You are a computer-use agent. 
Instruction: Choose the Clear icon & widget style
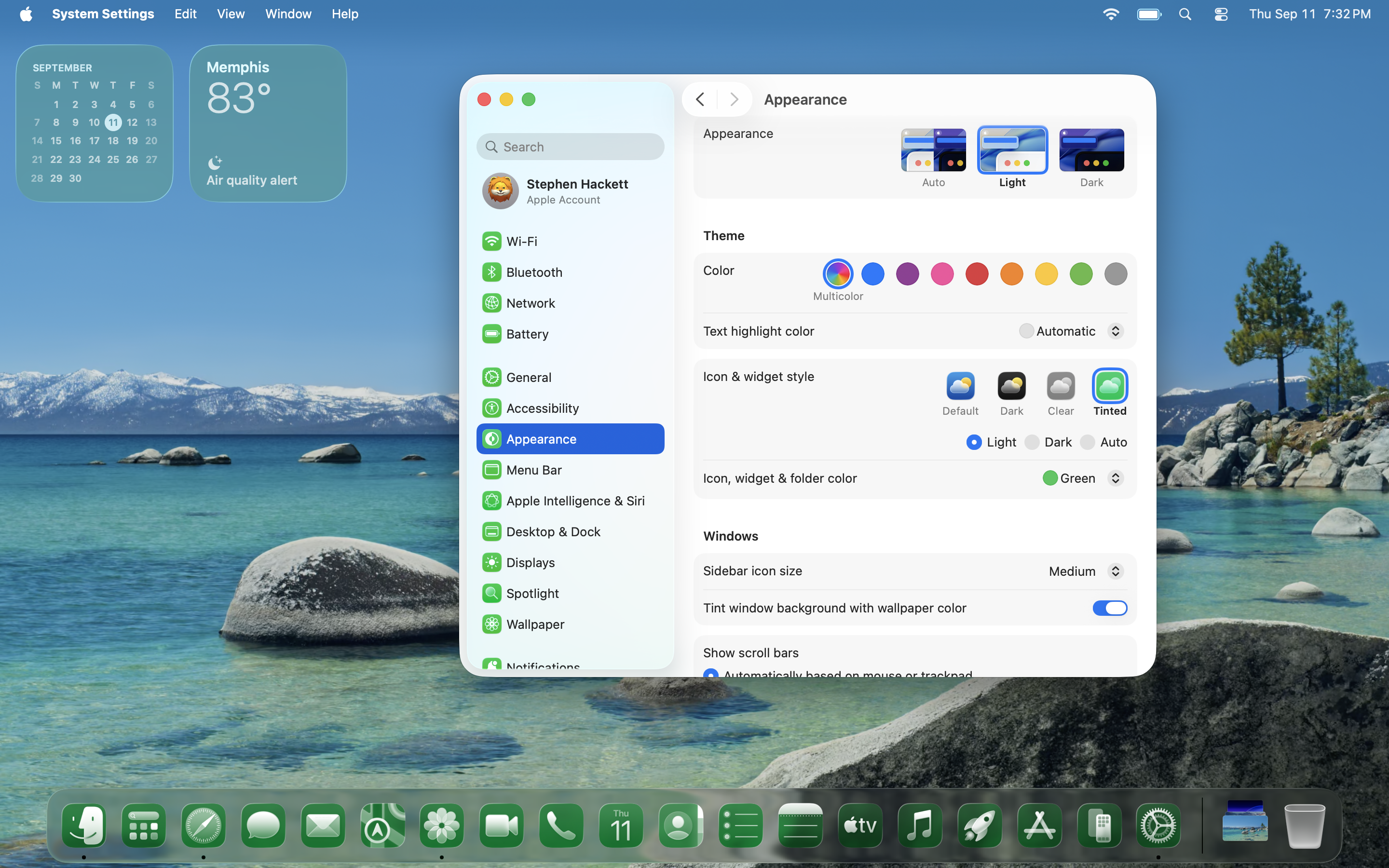1060,386
